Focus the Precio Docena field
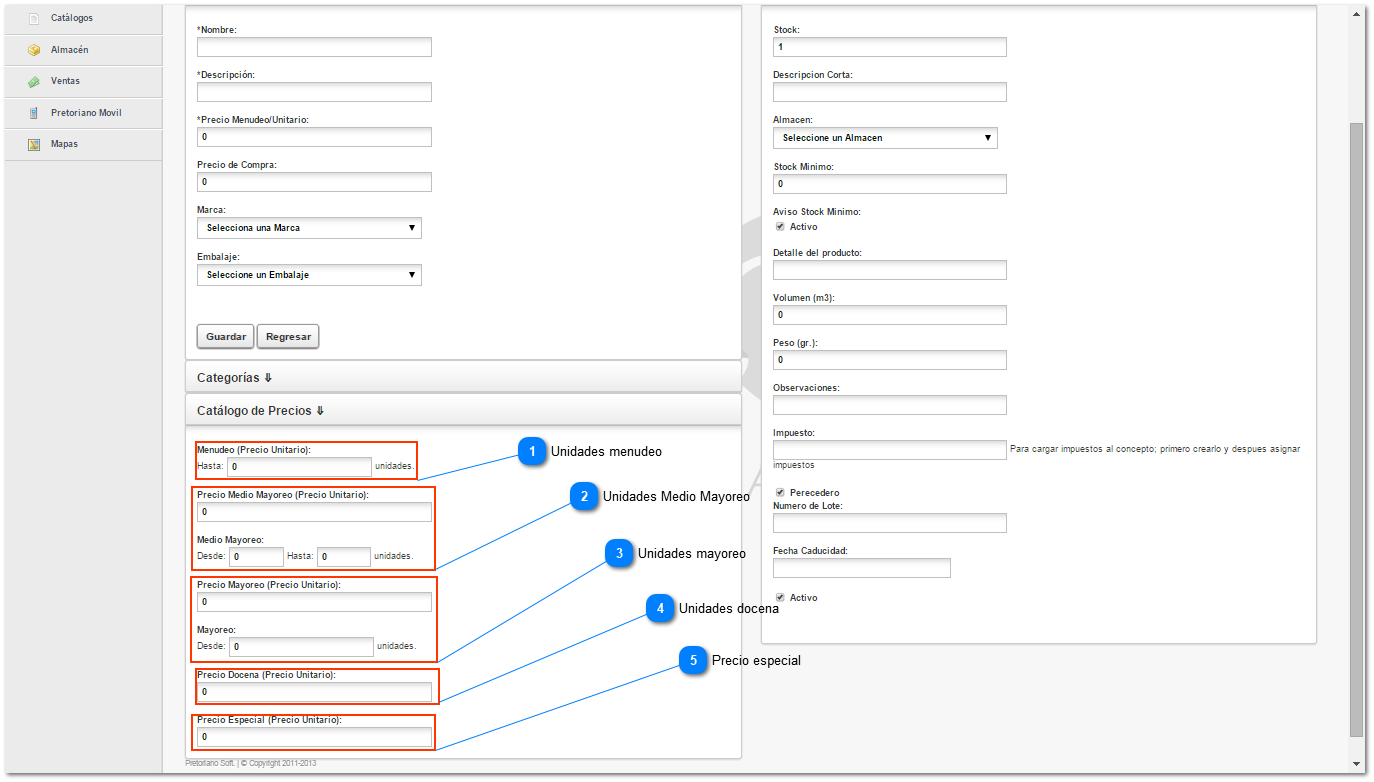1374x782 pixels. [x=314, y=692]
